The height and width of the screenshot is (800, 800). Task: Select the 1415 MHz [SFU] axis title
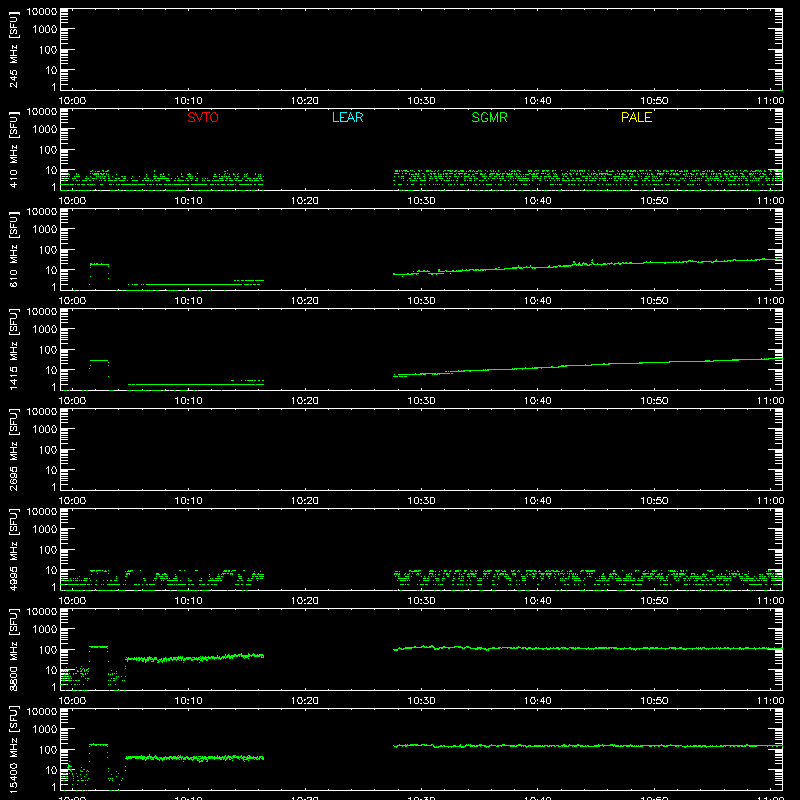point(13,349)
